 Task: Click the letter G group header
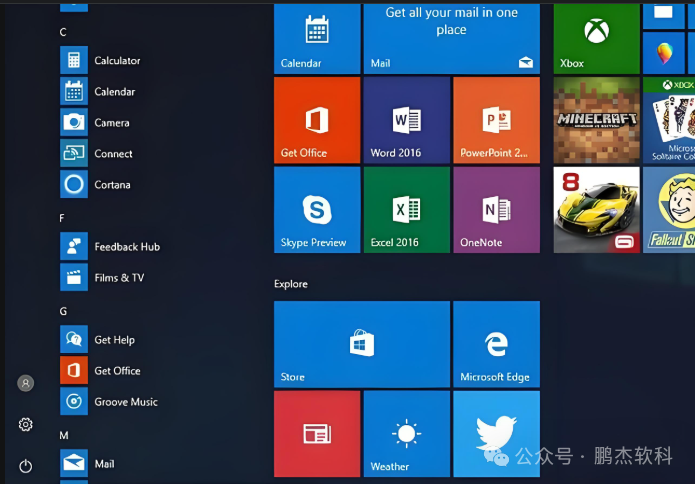point(63,311)
